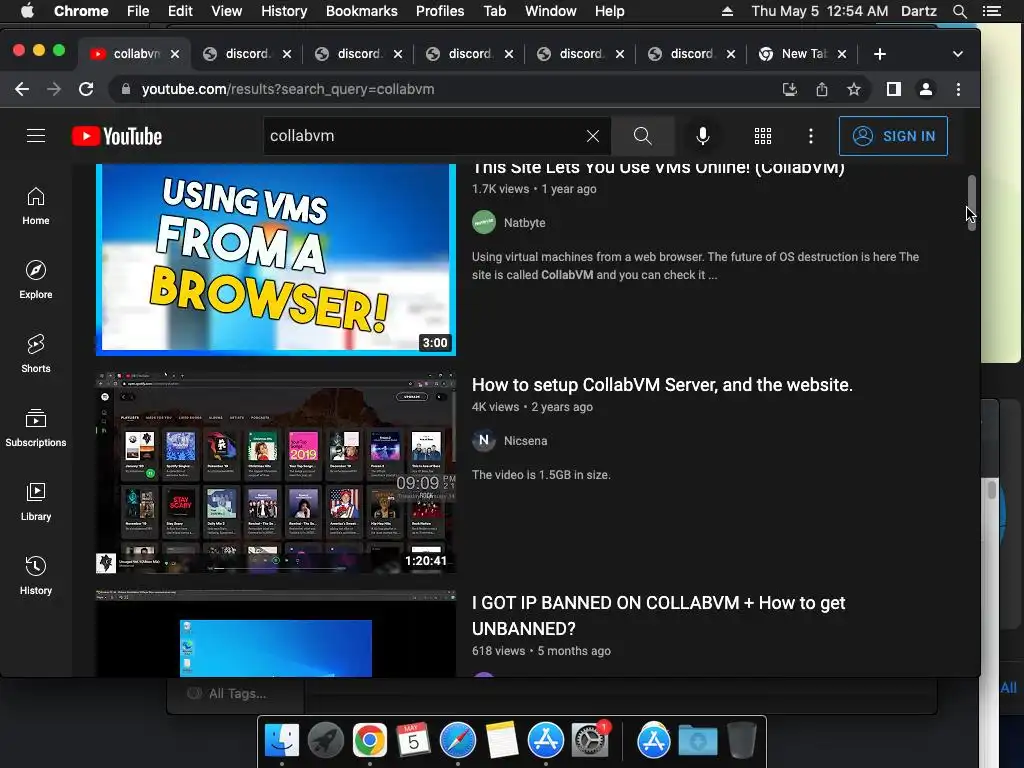Click the SIGN IN button
This screenshot has width=1024, height=768.
(893, 136)
